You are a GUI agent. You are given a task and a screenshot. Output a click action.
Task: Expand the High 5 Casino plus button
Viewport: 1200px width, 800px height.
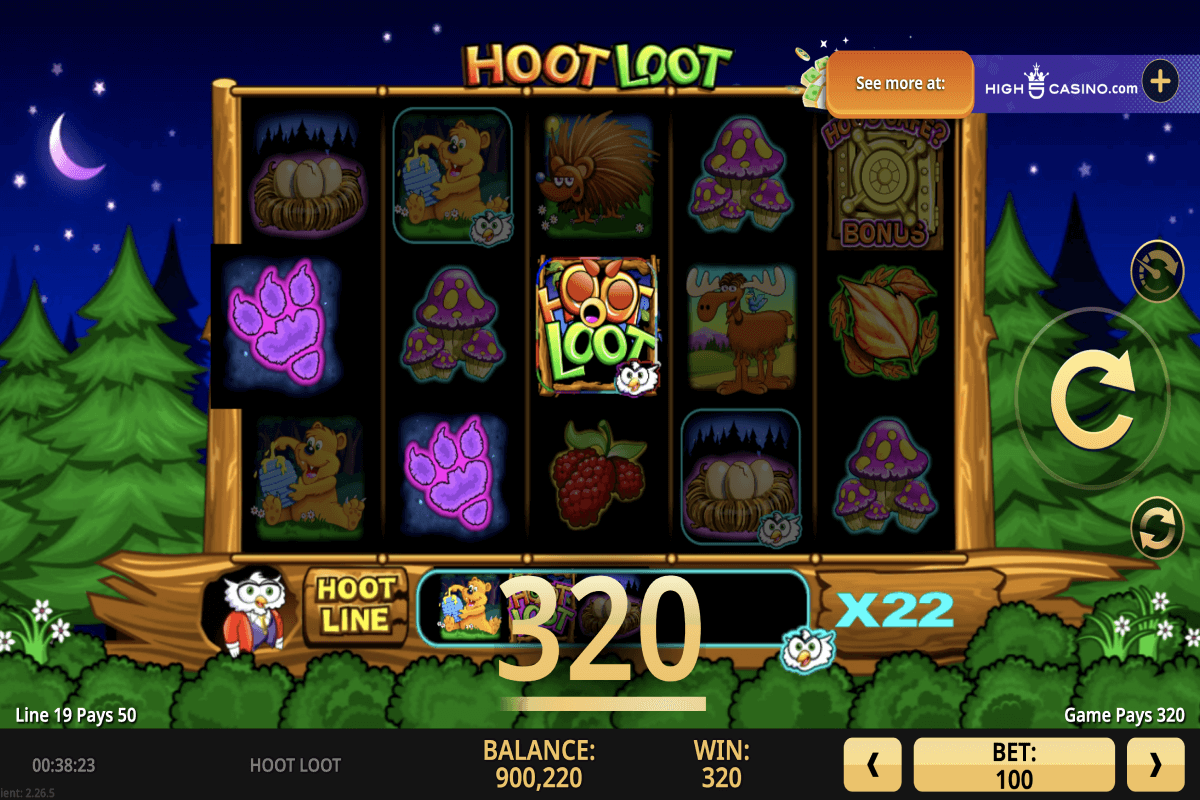(x=1160, y=82)
